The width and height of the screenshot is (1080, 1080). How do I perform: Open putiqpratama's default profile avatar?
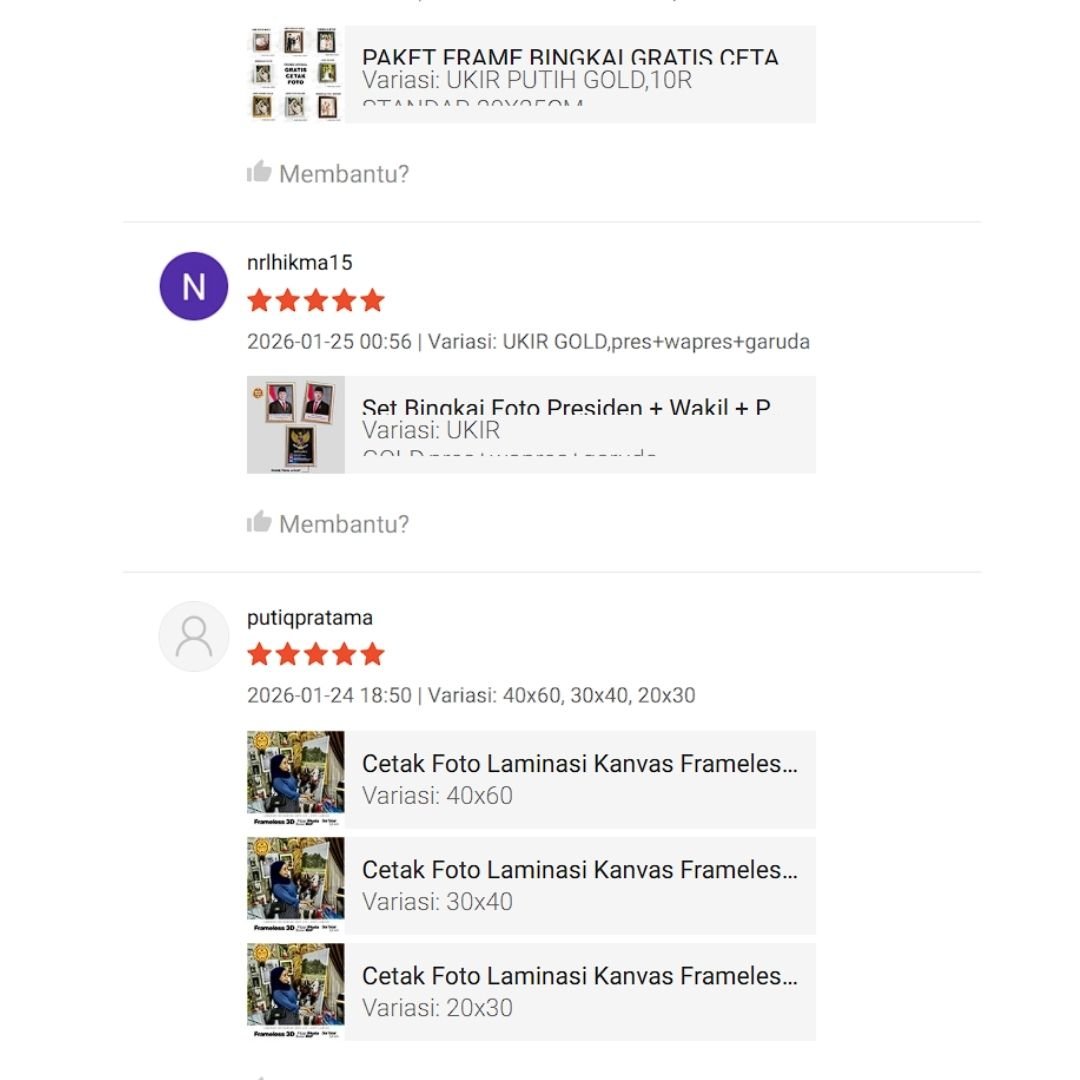tap(194, 636)
